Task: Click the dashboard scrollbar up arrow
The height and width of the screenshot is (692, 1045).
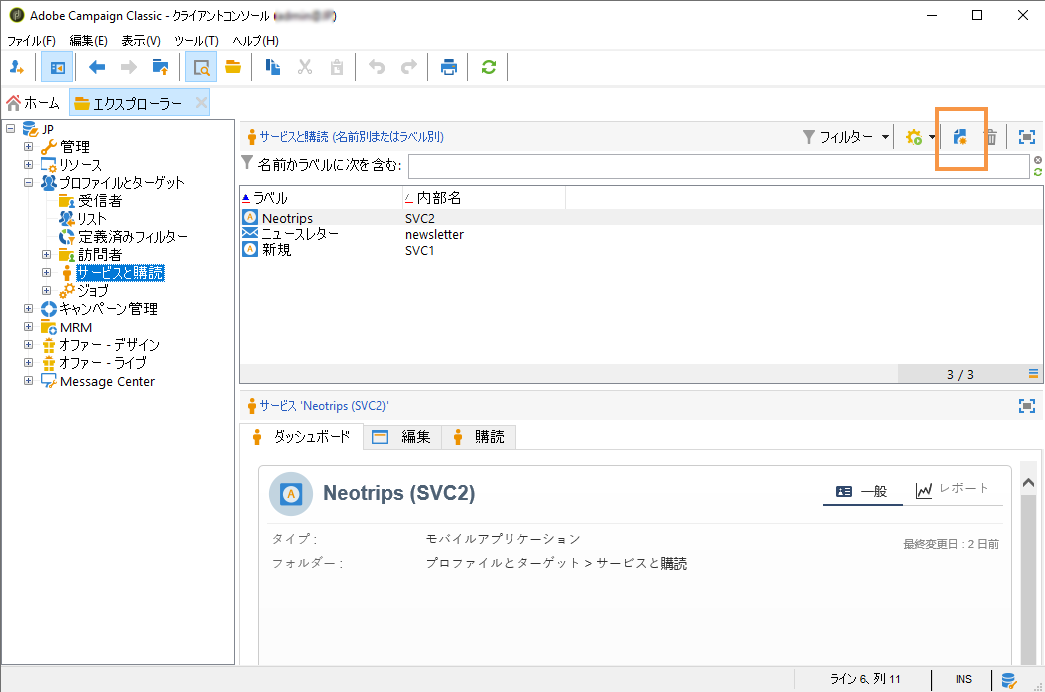Action: 1028,482
